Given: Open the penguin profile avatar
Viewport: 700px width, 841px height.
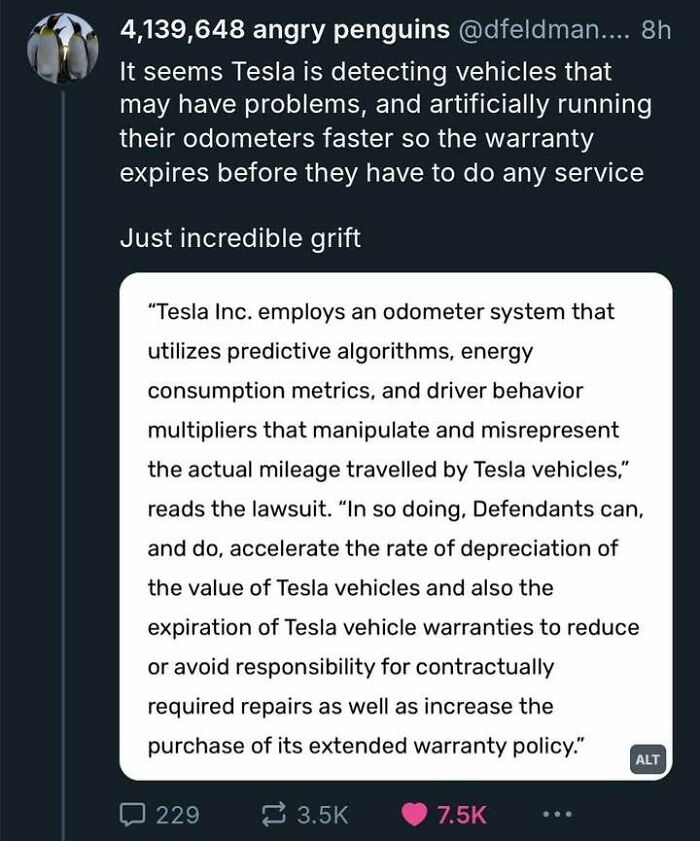Looking at the screenshot, I should (x=63, y=48).
